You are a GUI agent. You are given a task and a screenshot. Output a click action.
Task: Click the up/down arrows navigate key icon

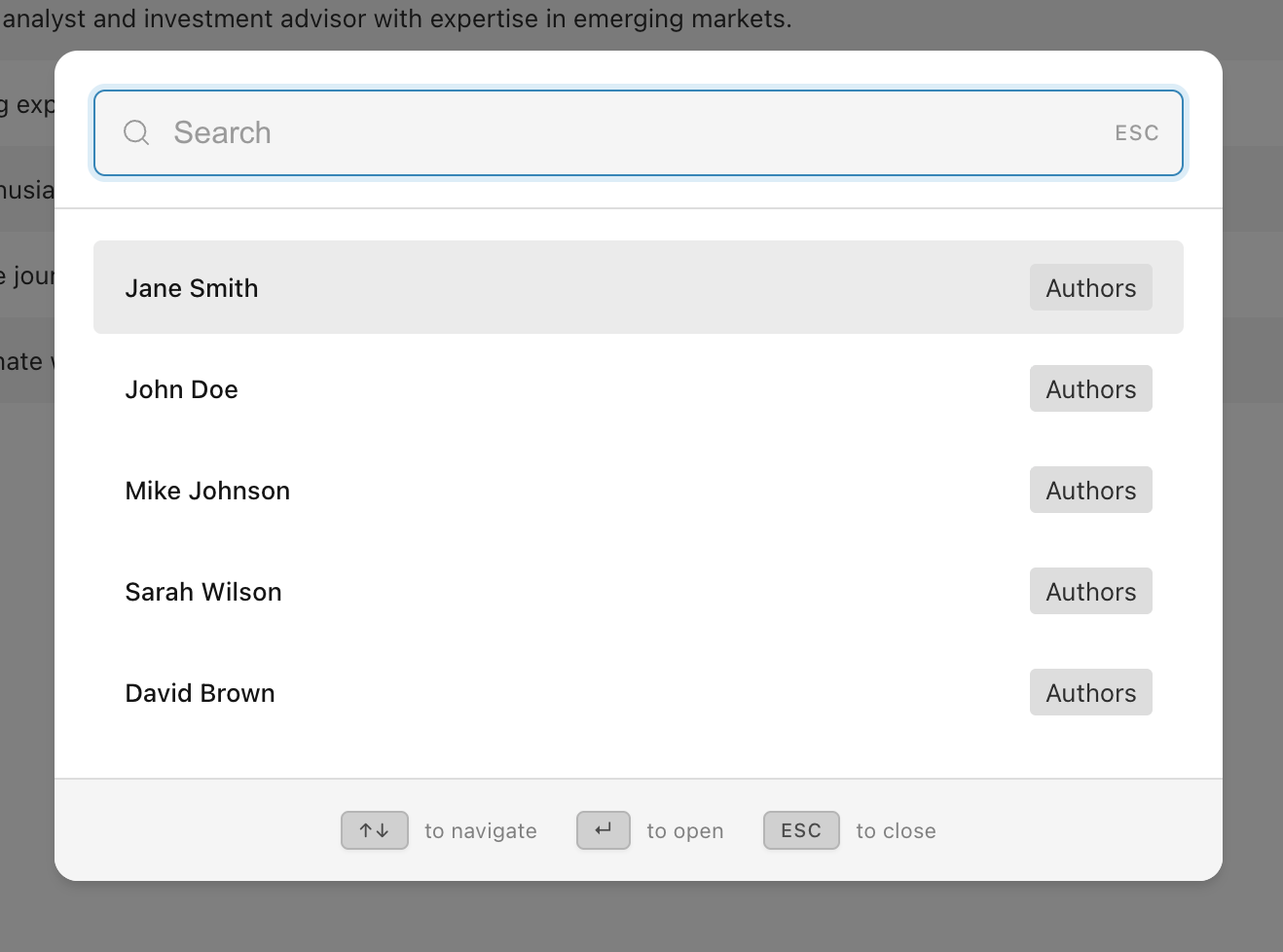click(375, 830)
